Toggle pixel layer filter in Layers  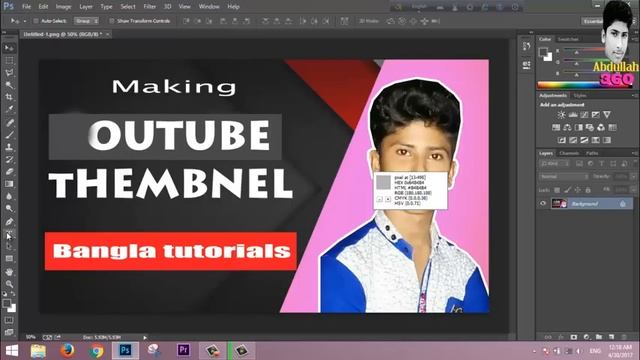pos(579,164)
